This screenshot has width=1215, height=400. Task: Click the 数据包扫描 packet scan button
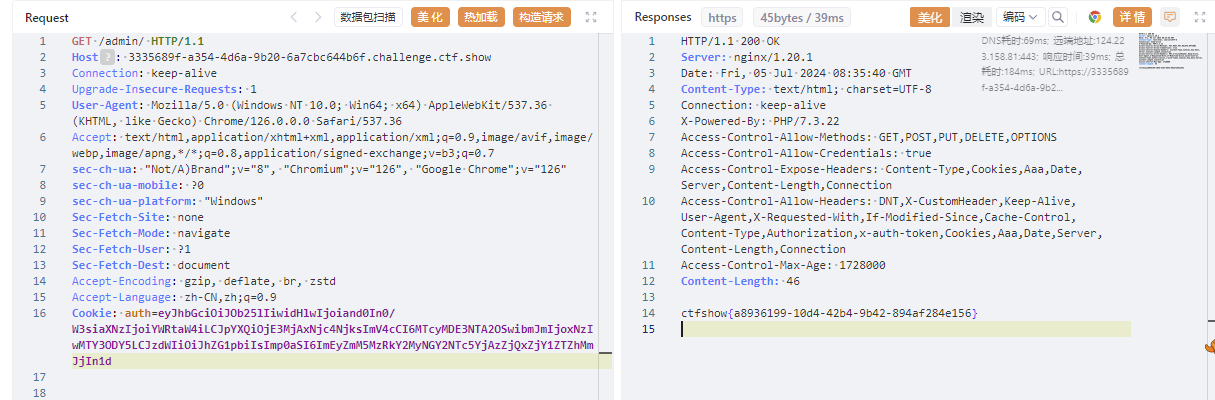(x=368, y=17)
